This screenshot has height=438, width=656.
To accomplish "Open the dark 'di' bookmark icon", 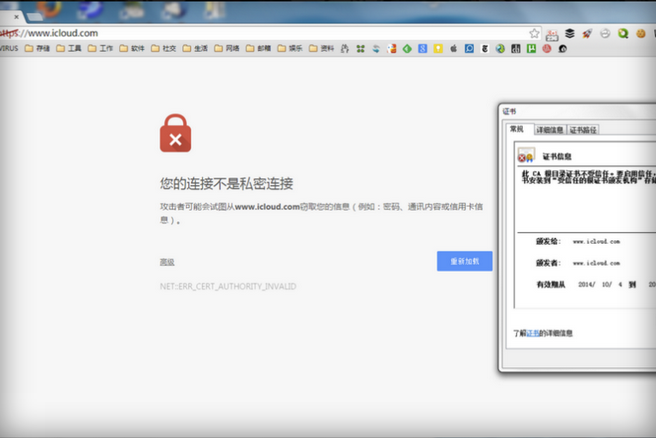I will tap(515, 49).
